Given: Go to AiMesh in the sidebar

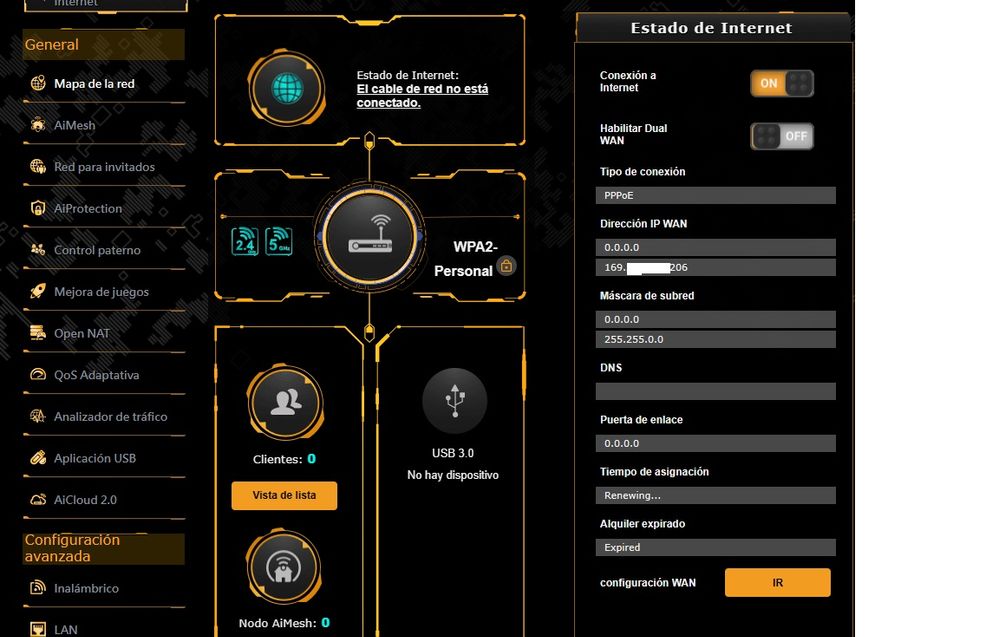Looking at the screenshot, I should click(75, 126).
